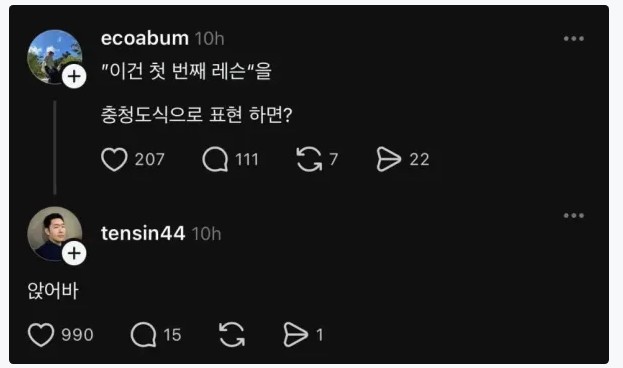The height and width of the screenshot is (368, 623).
Task: Open ecoabum's profile via the username
Action: pyautogui.click(x=145, y=39)
